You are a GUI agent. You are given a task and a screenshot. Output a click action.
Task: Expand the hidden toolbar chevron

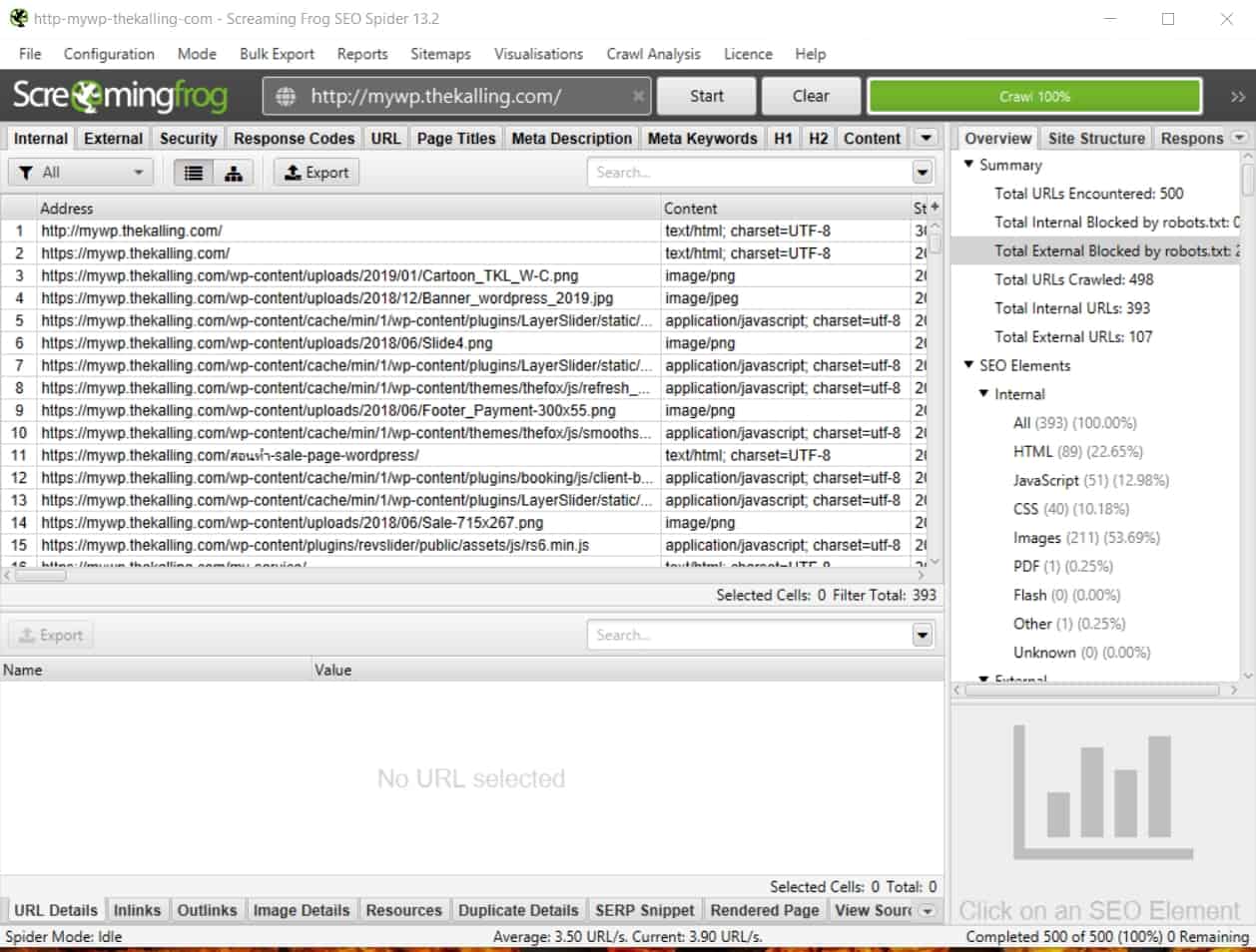point(1238,96)
